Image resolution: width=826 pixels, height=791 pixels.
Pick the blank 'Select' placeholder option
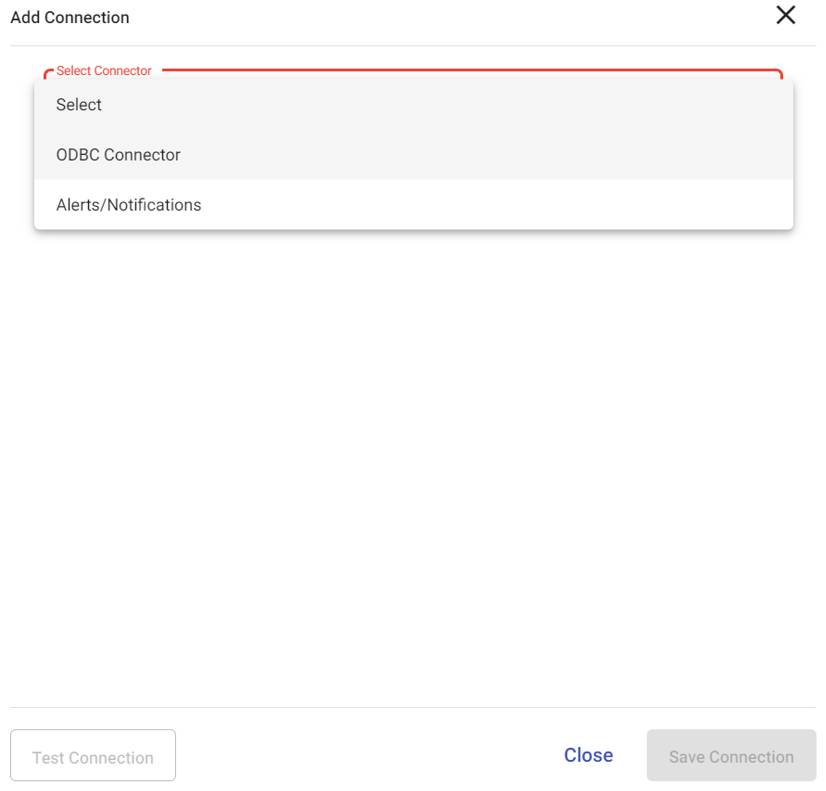pyautogui.click(x=414, y=105)
